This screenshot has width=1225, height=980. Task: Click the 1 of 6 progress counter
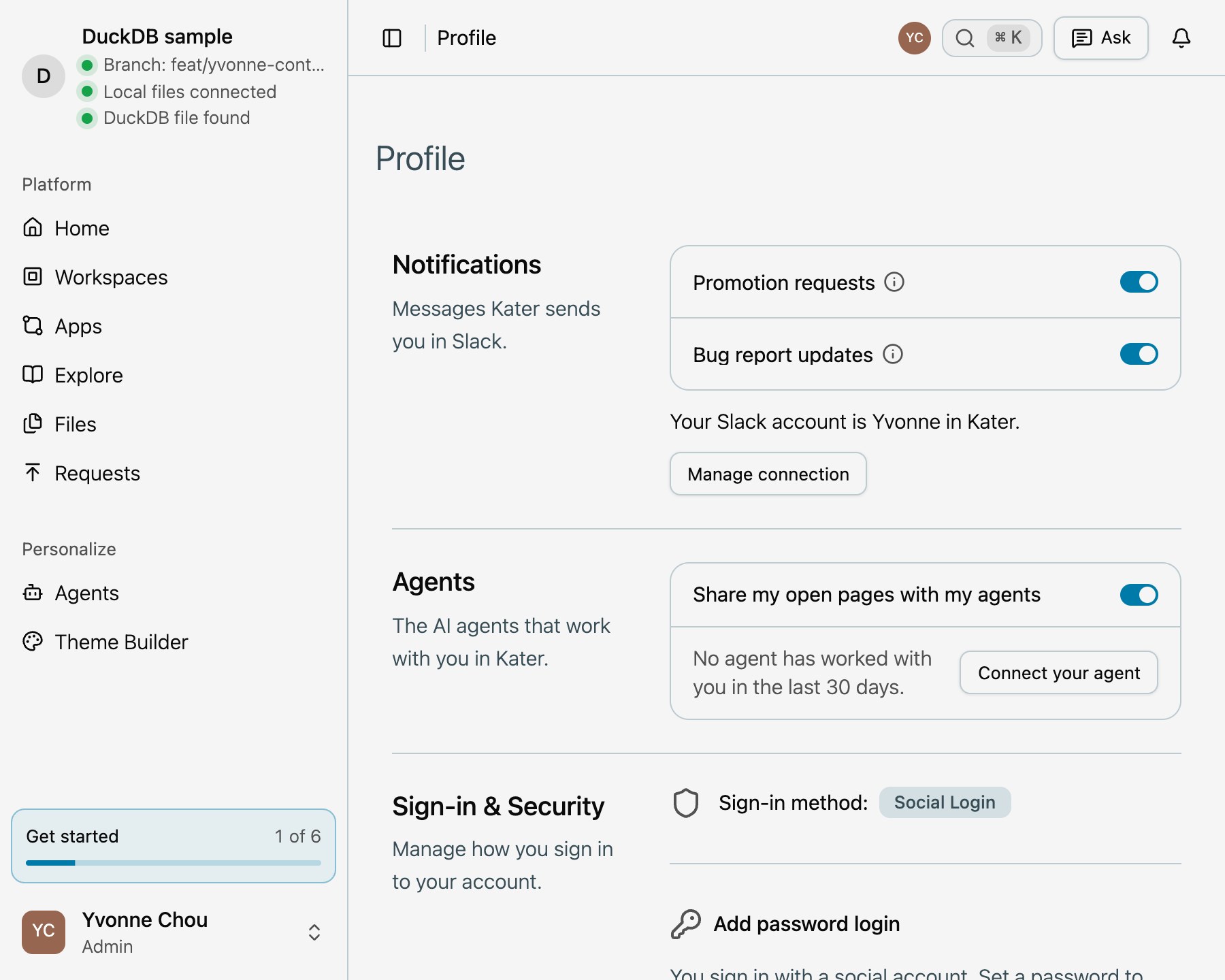pyautogui.click(x=297, y=836)
